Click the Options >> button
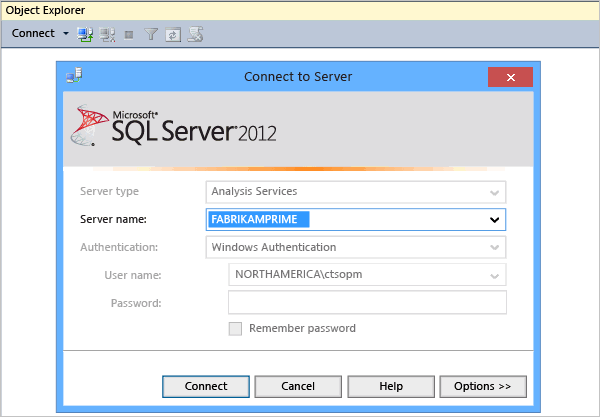600x417 pixels. coord(483,386)
